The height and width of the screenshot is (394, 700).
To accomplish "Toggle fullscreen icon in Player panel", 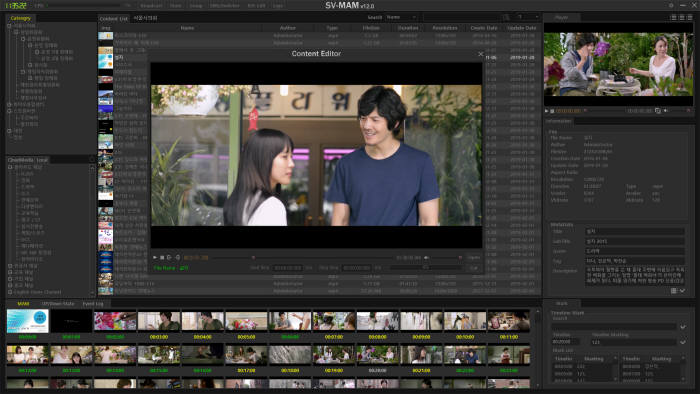I will pyautogui.click(x=658, y=111).
